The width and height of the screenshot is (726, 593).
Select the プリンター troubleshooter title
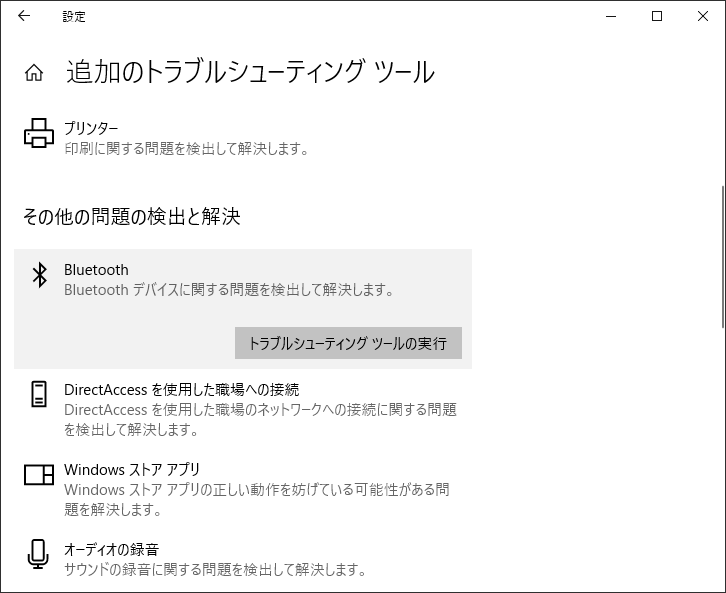91,128
